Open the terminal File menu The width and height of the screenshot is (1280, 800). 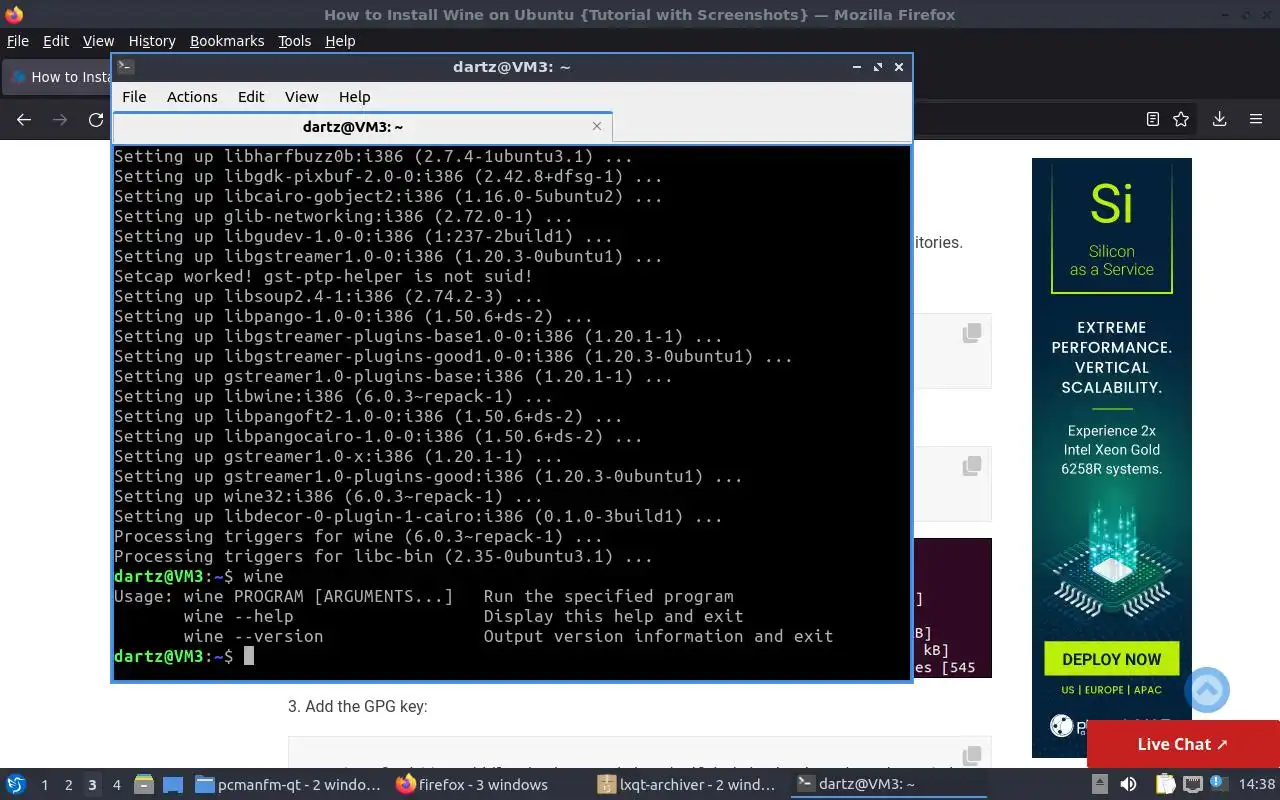click(134, 97)
